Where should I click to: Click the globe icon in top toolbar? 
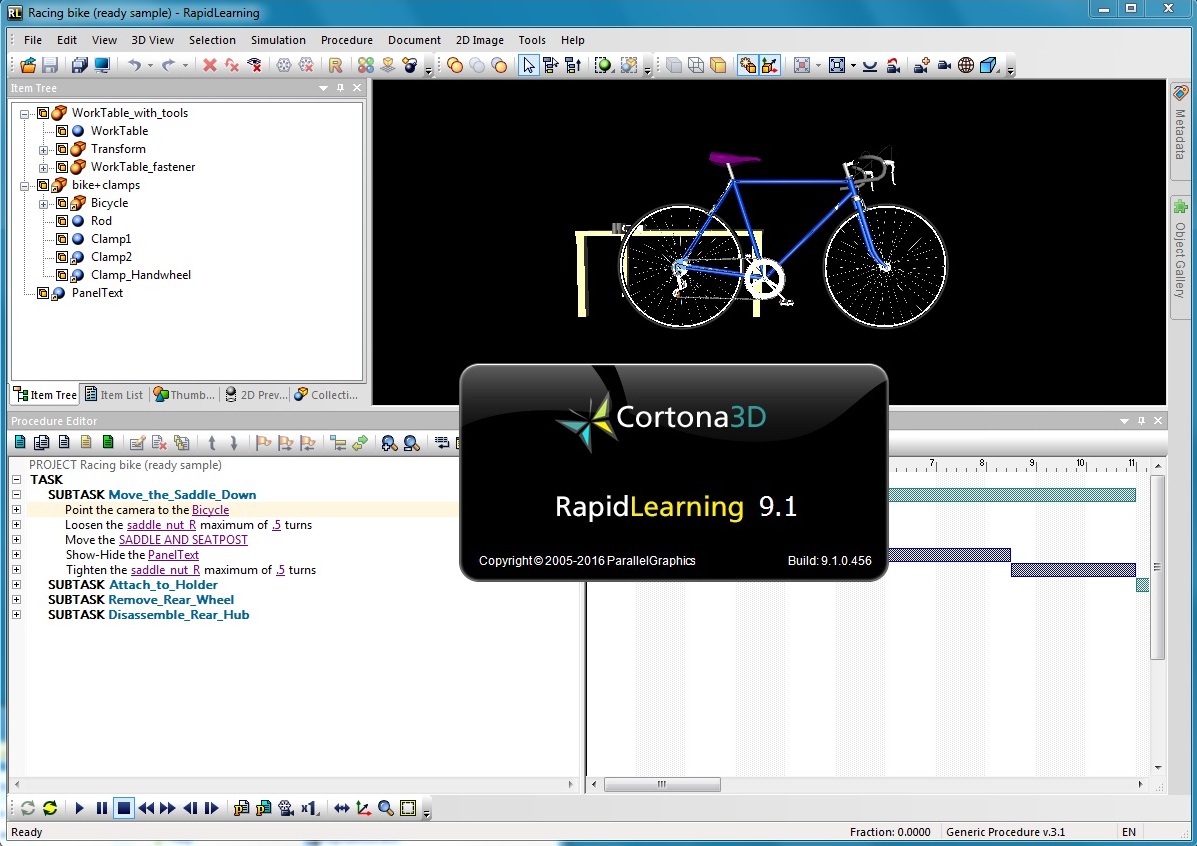(966, 66)
